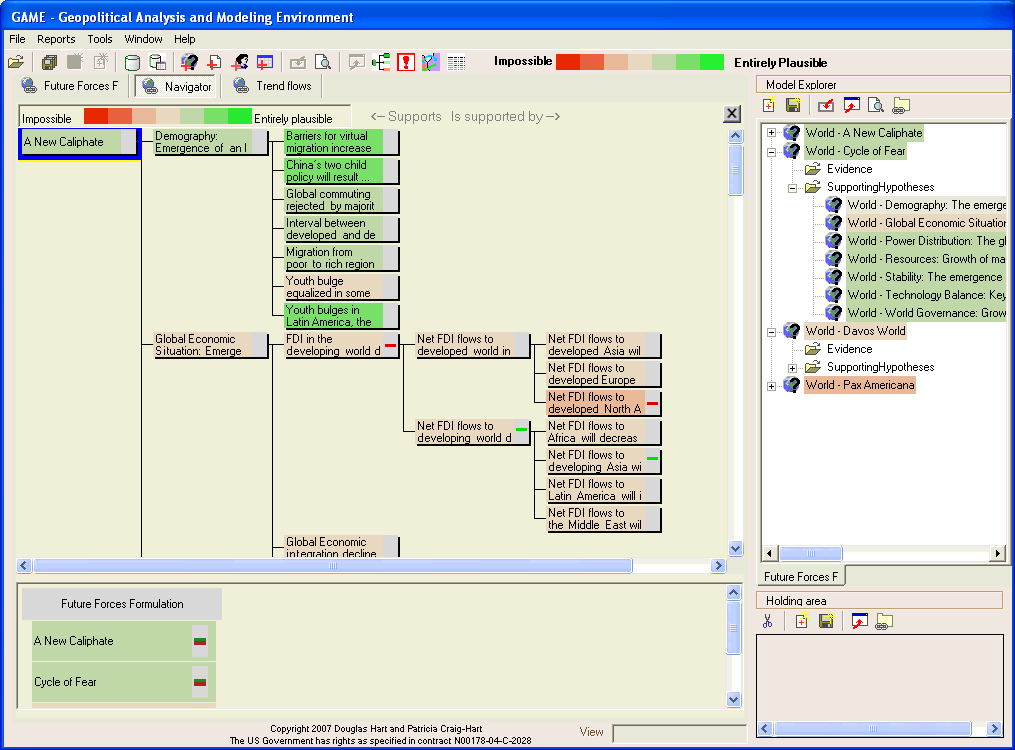
Task: Click the scissors cut icon in Holding area
Action: (768, 621)
